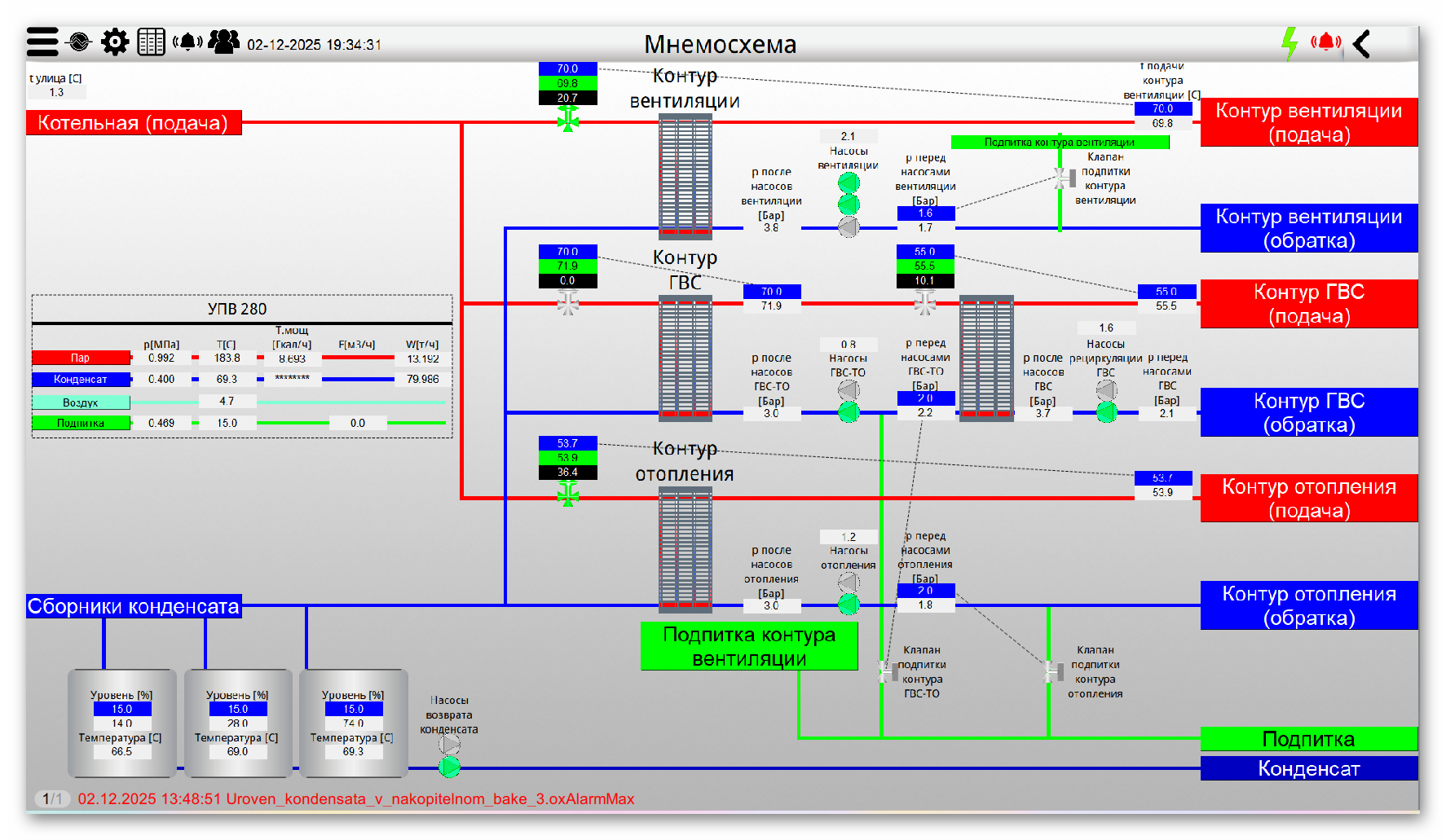Open the users group icon
The height and width of the screenshot is (840, 1446).
(x=223, y=42)
